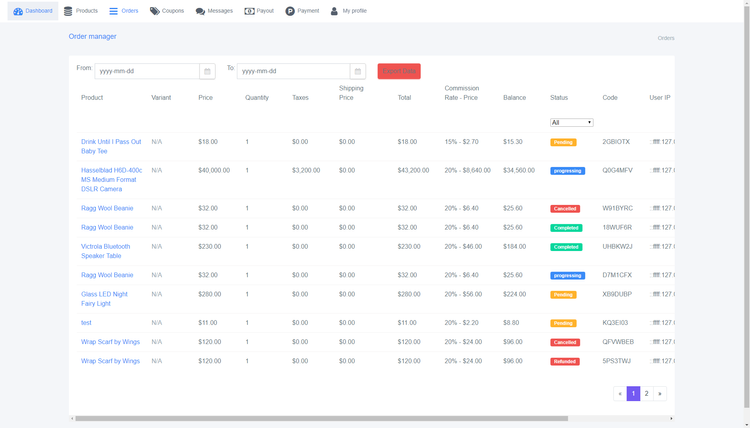Open the Glass LED Night Fairy Light link
The image size is (750, 428).
click(x=104, y=299)
